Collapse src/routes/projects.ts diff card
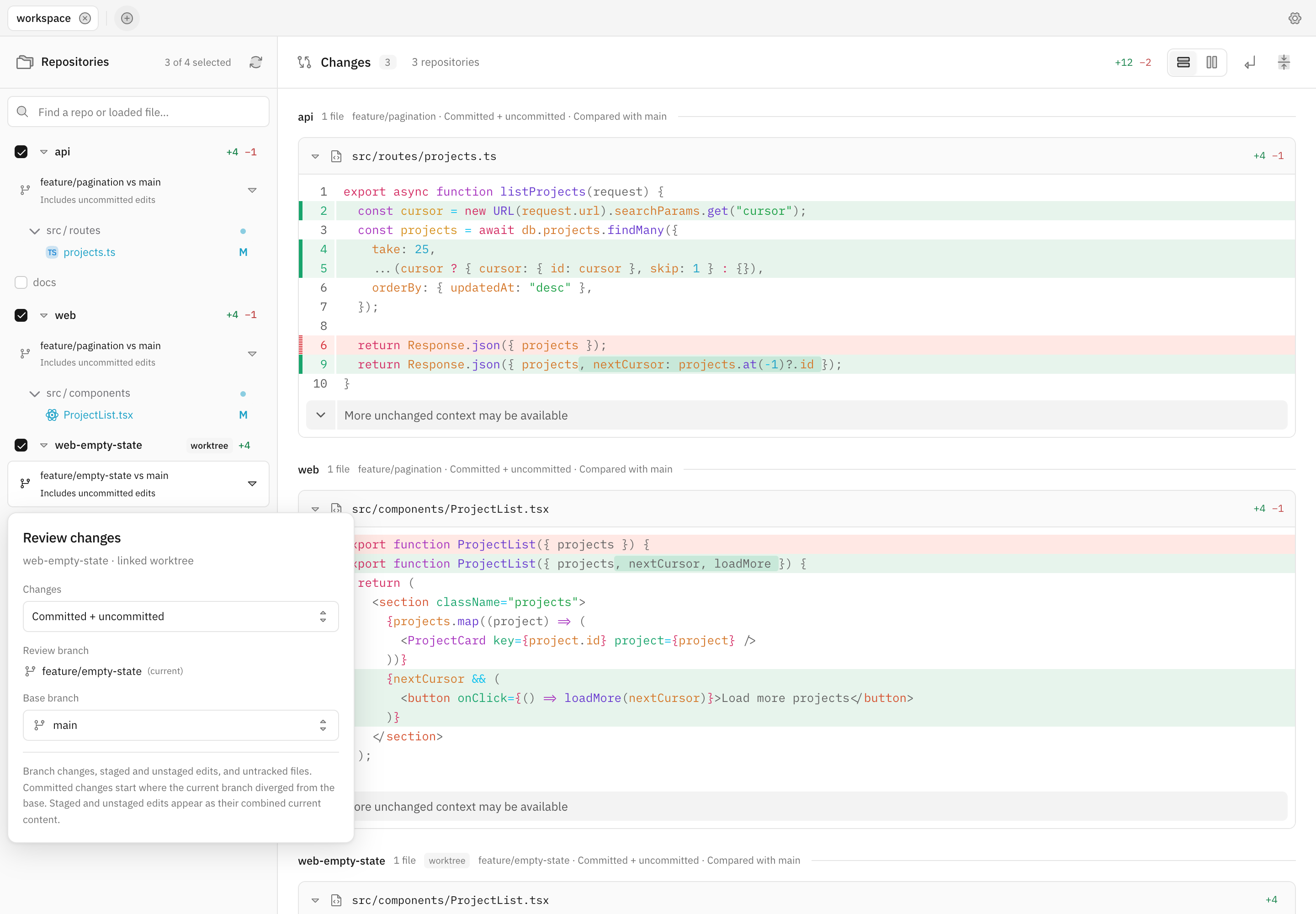The image size is (1316, 914). [315, 156]
